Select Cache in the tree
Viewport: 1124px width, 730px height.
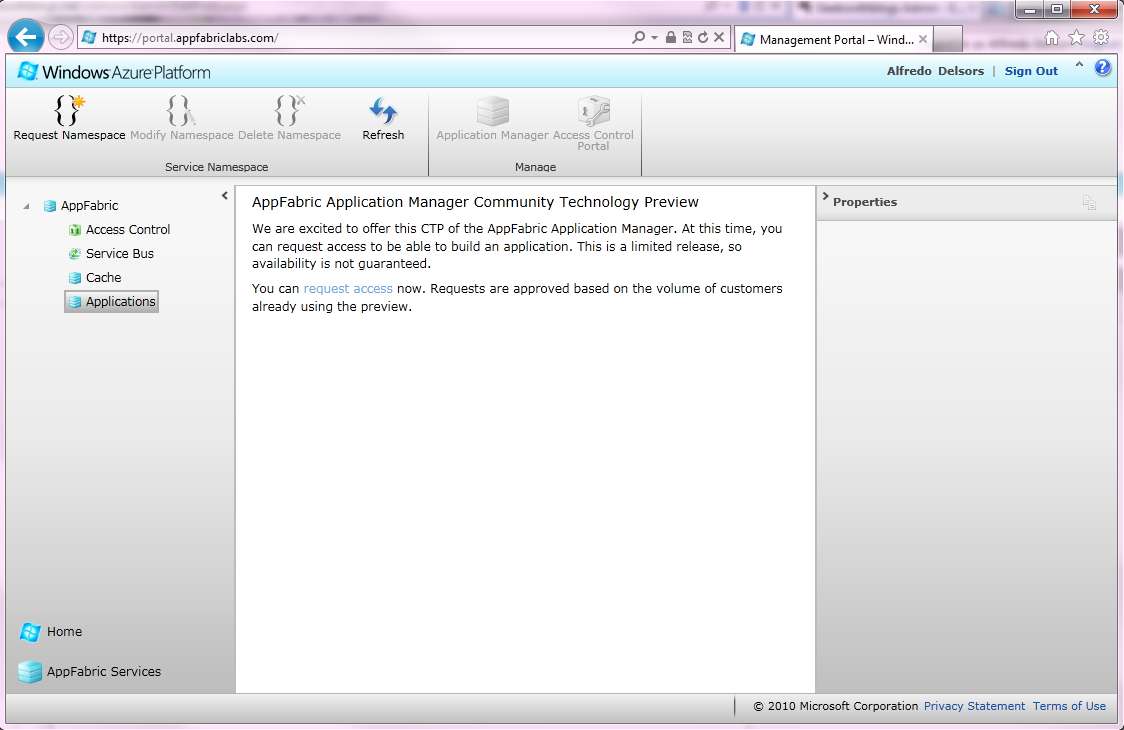95,278
